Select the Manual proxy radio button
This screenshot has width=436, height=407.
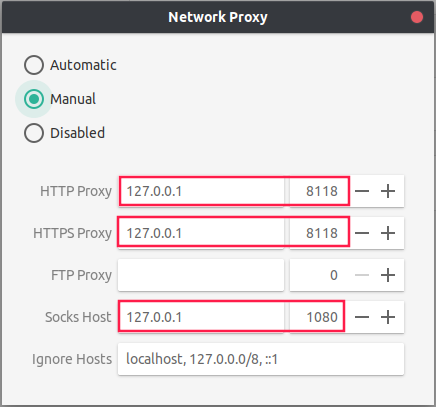pyautogui.click(x=34, y=99)
